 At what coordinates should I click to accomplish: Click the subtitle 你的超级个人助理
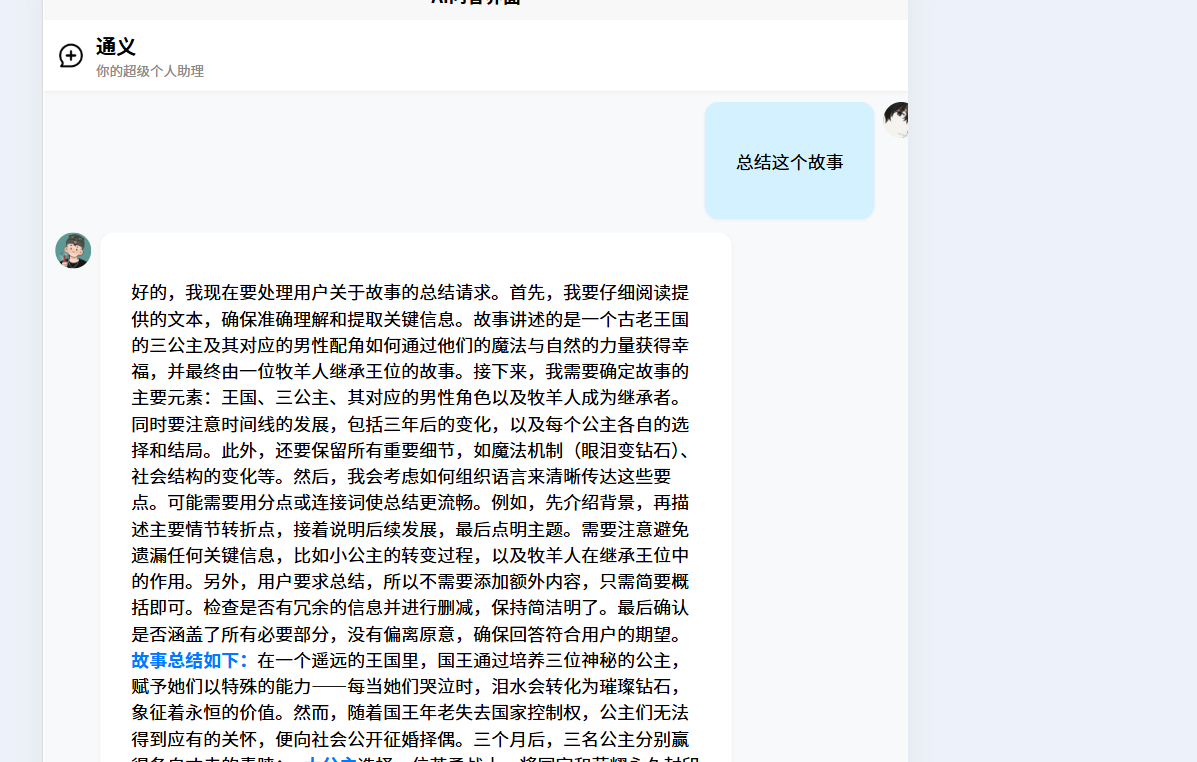click(x=150, y=72)
